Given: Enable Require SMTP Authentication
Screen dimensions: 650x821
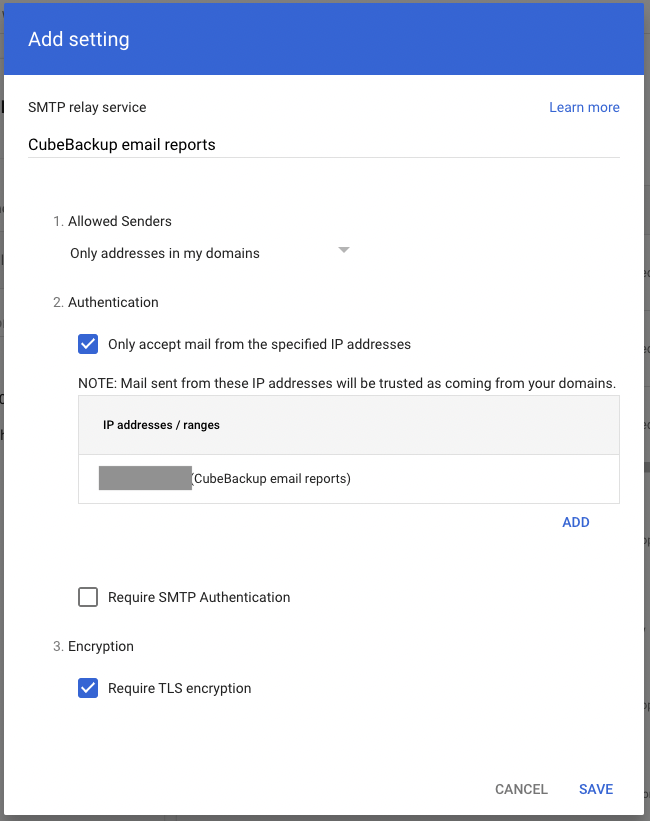Looking at the screenshot, I should tap(88, 597).
